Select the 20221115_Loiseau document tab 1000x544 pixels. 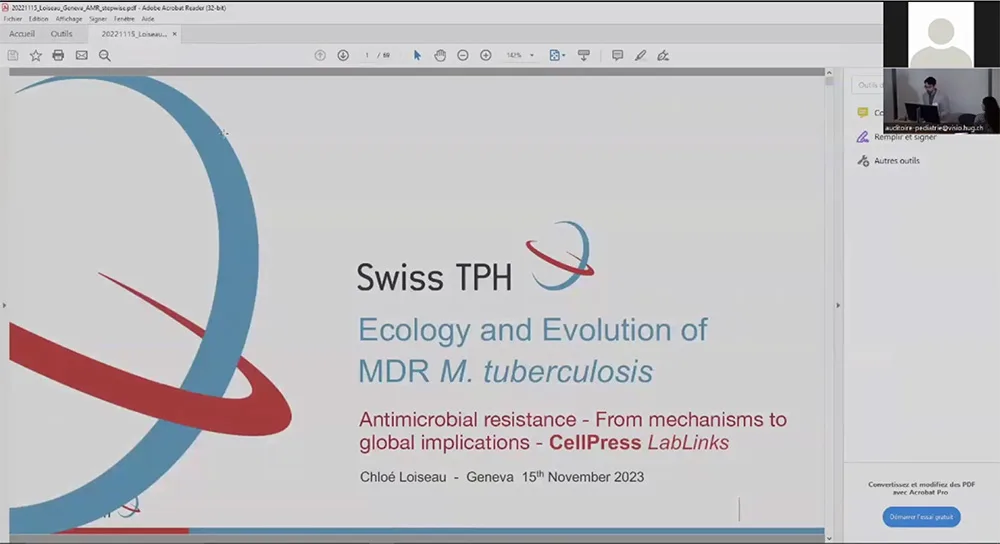[134, 34]
